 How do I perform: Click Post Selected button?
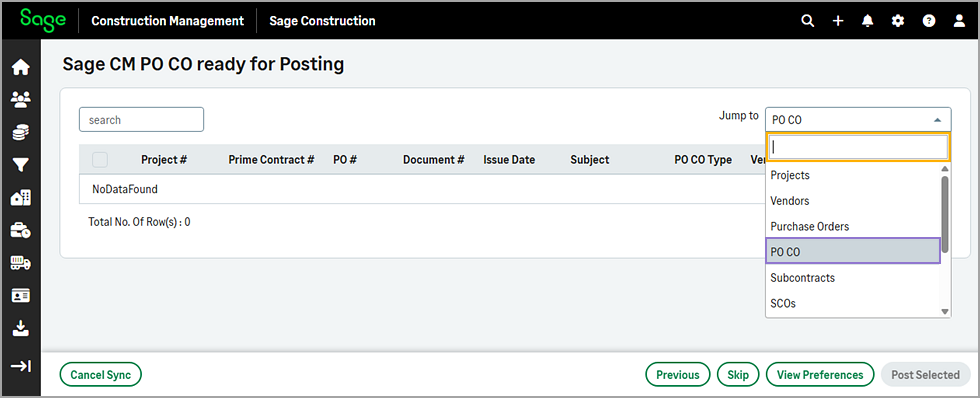tap(926, 375)
